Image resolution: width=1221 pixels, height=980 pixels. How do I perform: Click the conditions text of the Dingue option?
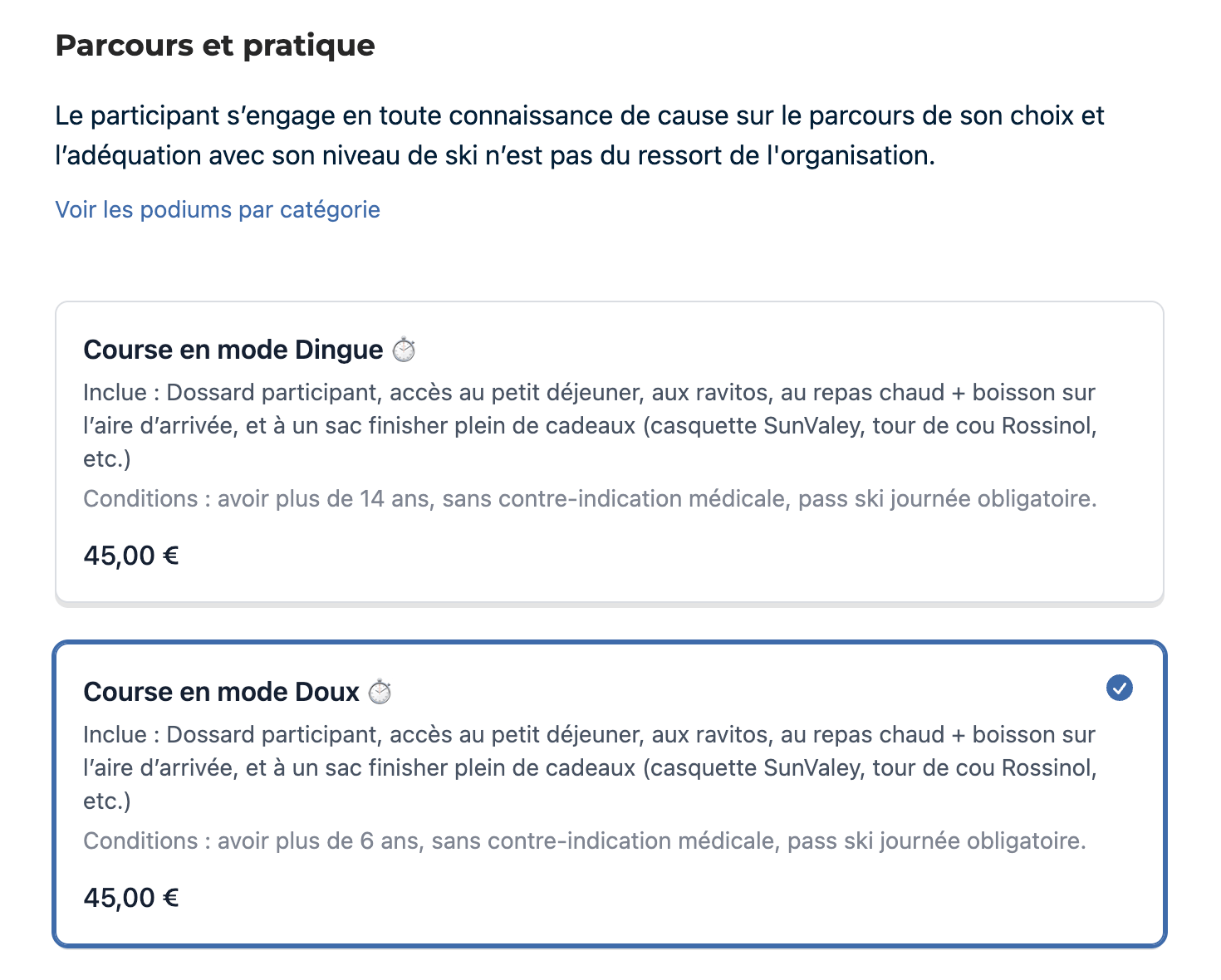coord(591,498)
